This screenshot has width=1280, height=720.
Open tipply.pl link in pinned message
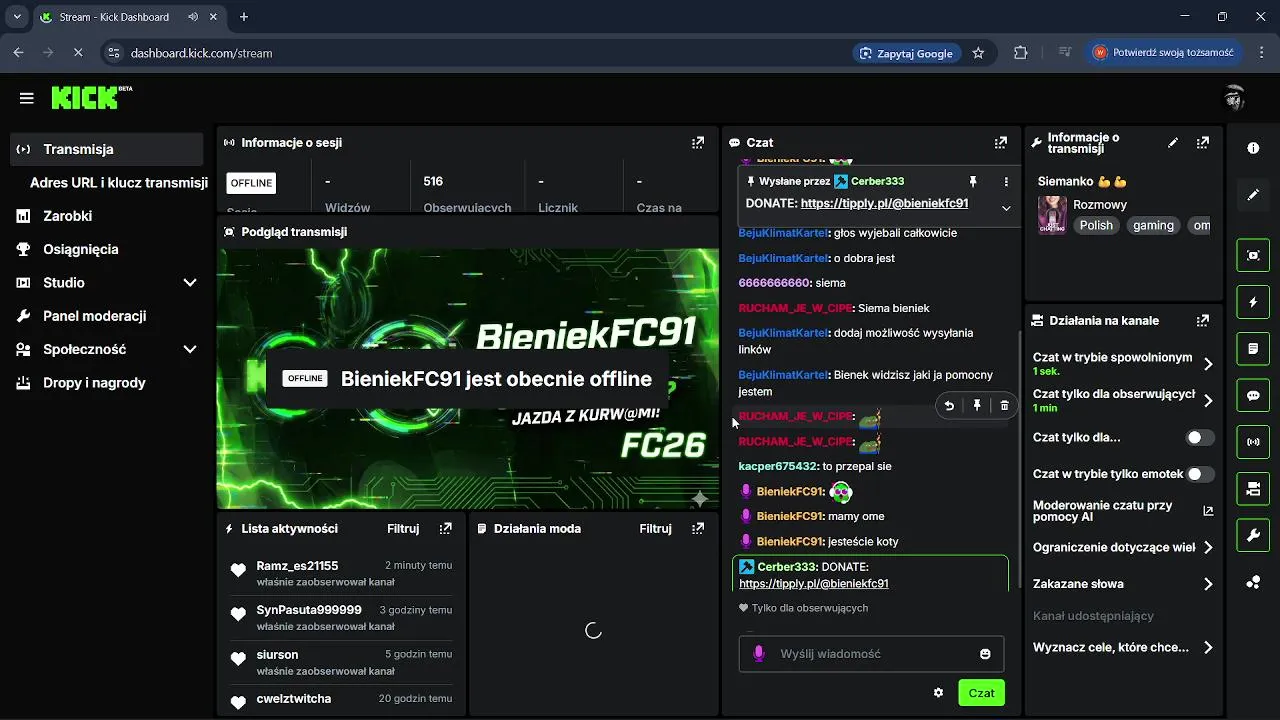point(884,203)
